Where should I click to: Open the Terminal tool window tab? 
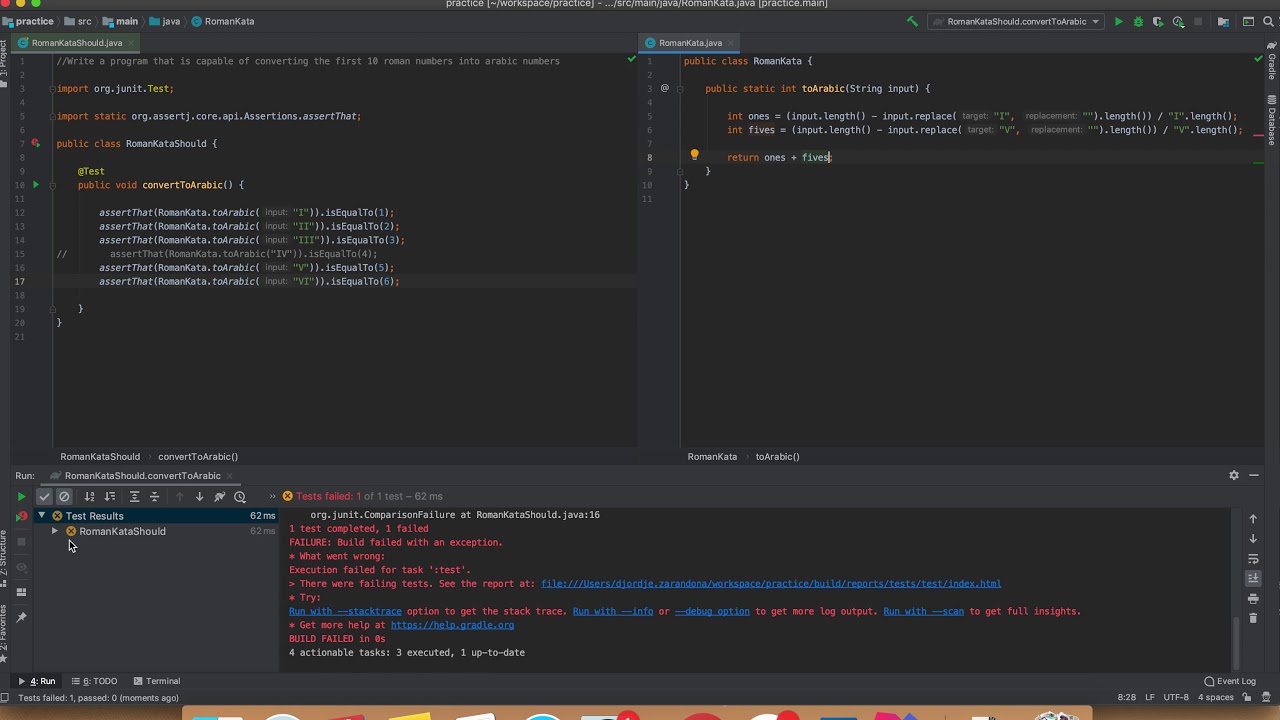point(157,681)
